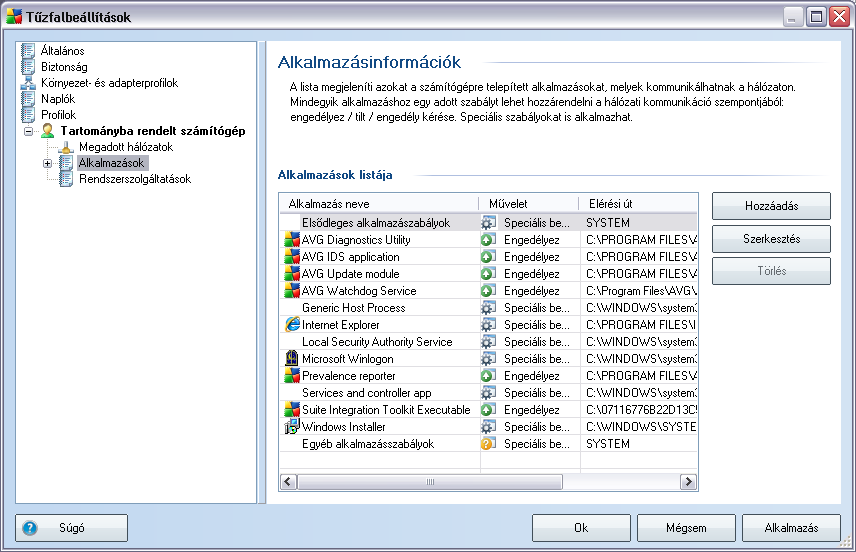
Task: Select the Egyéb alkalmazásszabályok row
Action: click(489, 444)
